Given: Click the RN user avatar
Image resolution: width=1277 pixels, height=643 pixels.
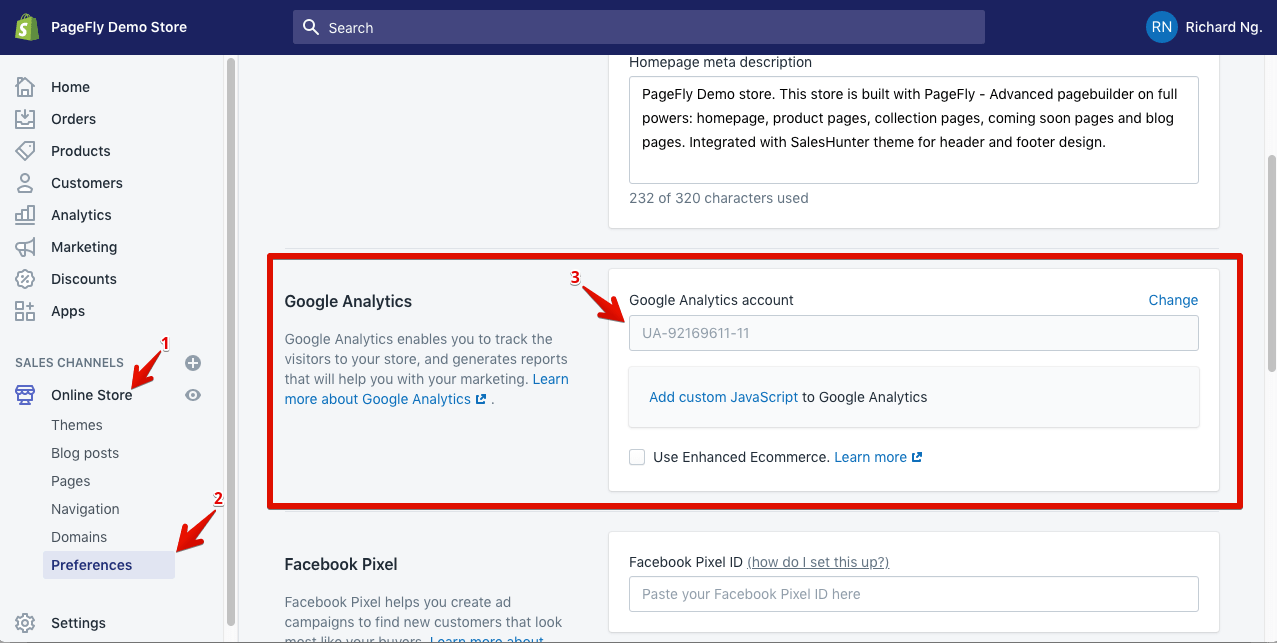Looking at the screenshot, I should [1161, 27].
